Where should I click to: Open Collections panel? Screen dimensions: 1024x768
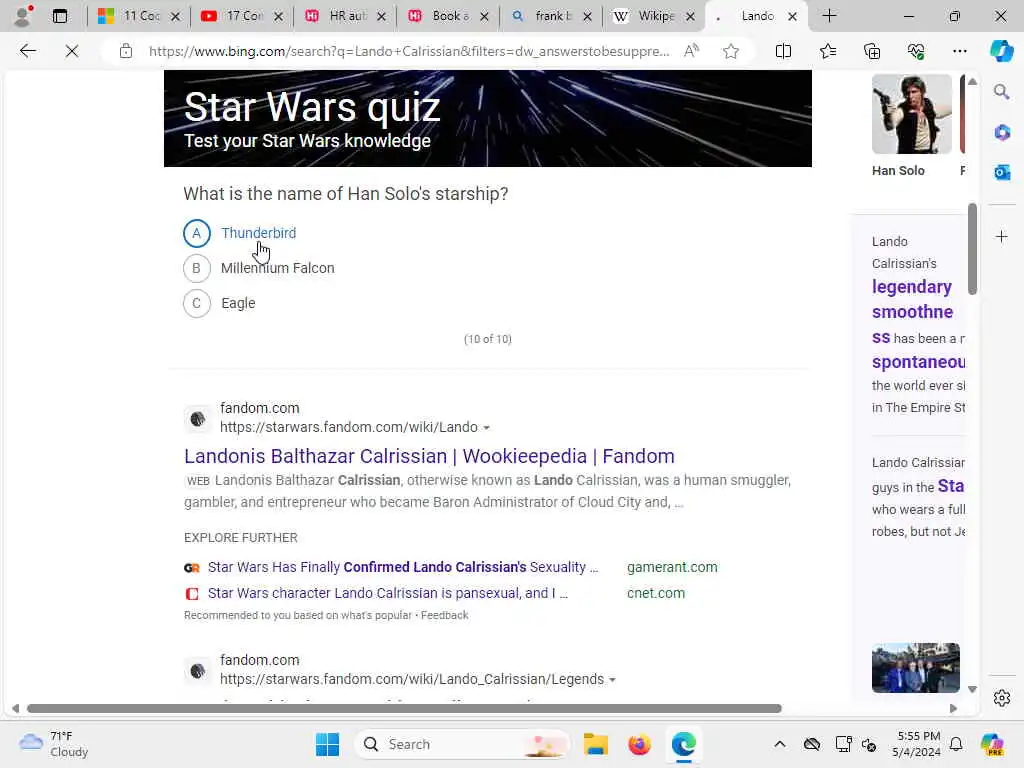click(x=872, y=51)
